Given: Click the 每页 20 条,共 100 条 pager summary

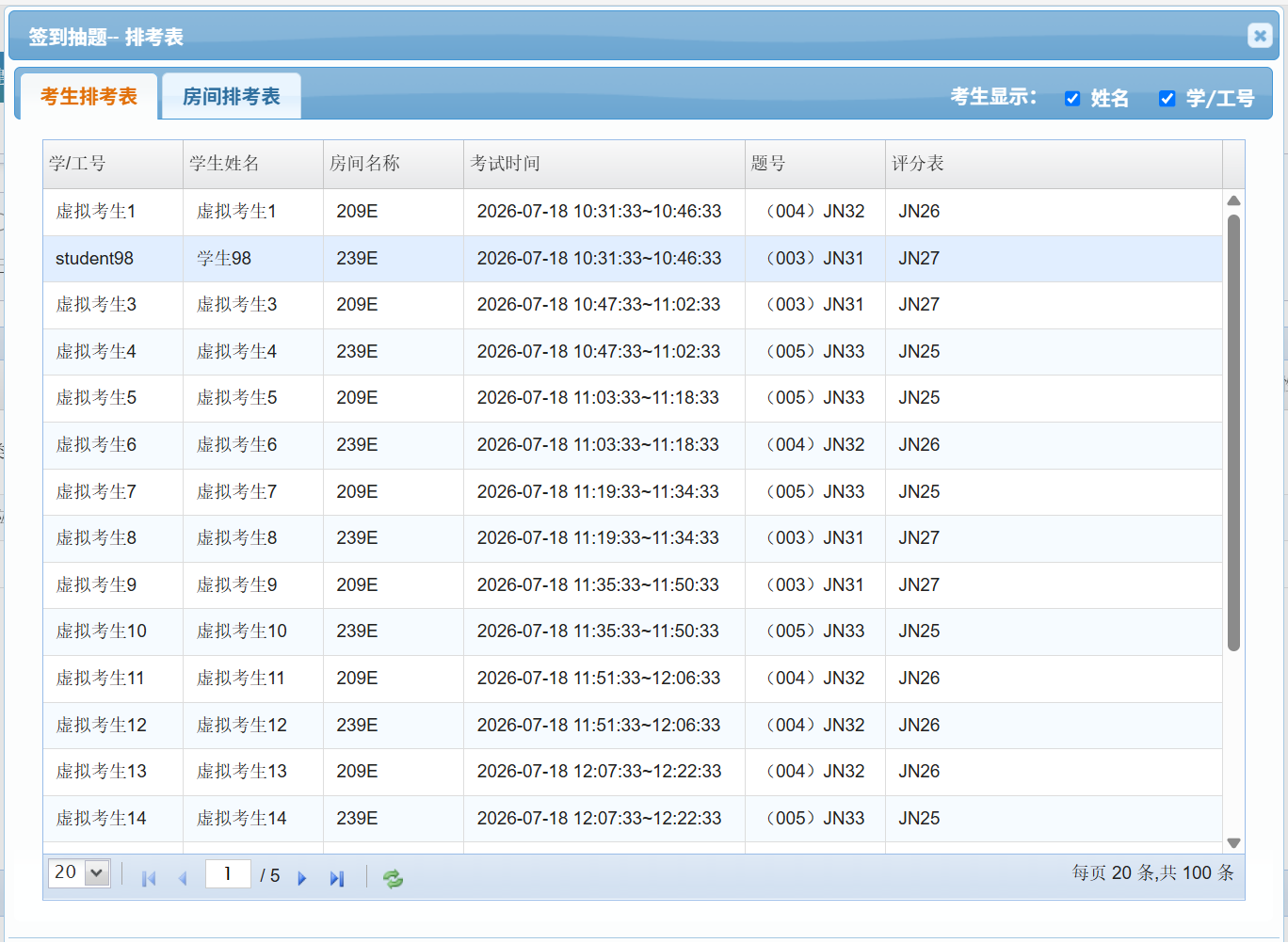Looking at the screenshot, I should point(1152,872).
